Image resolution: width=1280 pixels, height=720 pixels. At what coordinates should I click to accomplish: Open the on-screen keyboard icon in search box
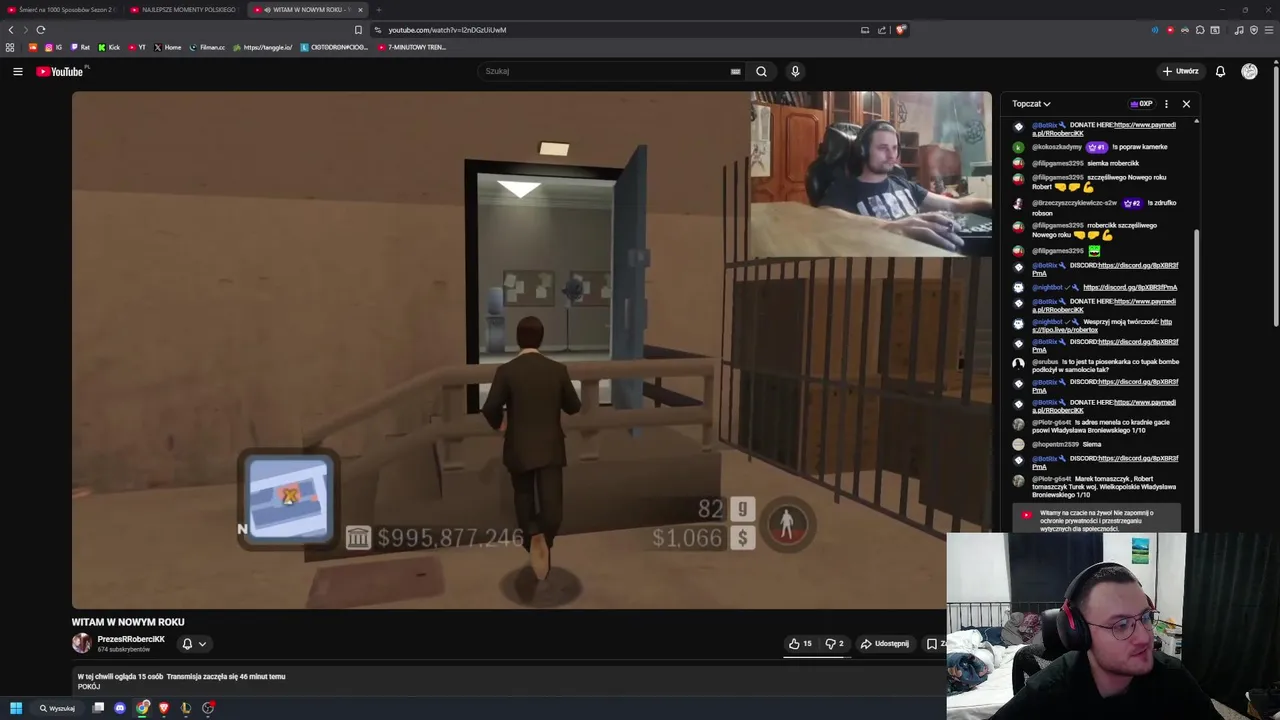[735, 71]
